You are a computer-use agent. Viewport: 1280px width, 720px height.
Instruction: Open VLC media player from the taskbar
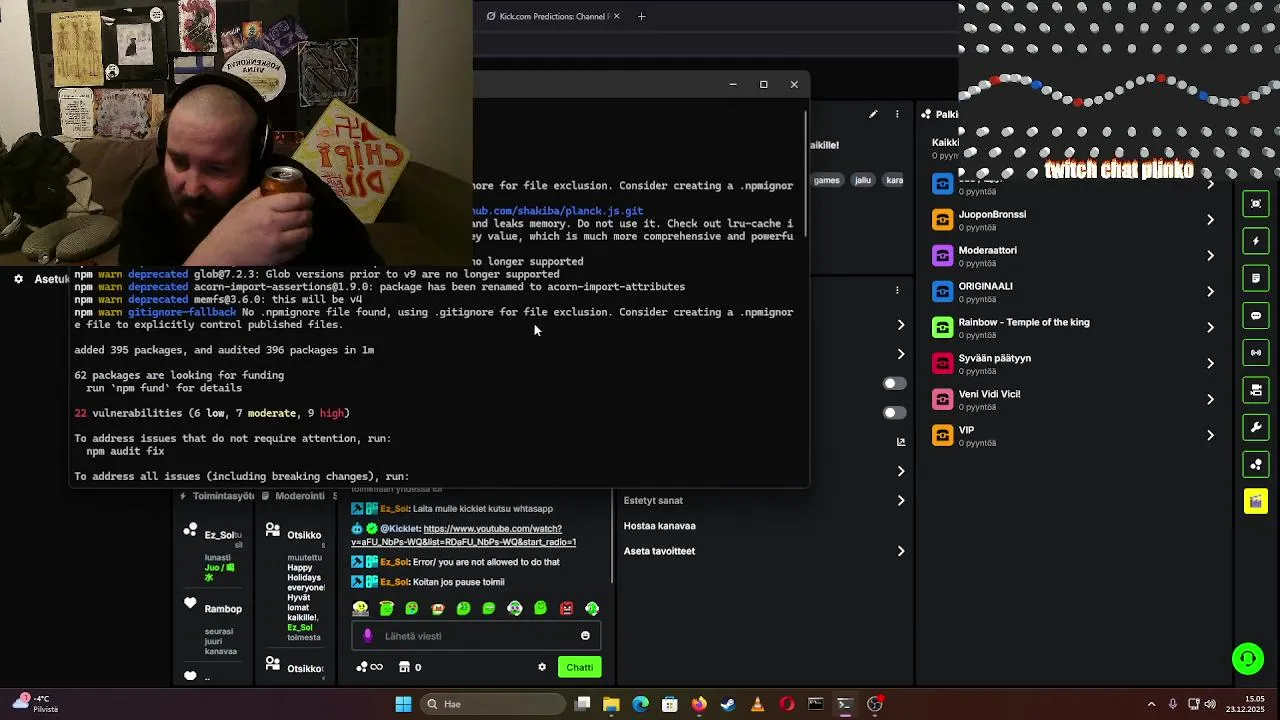[x=757, y=704]
